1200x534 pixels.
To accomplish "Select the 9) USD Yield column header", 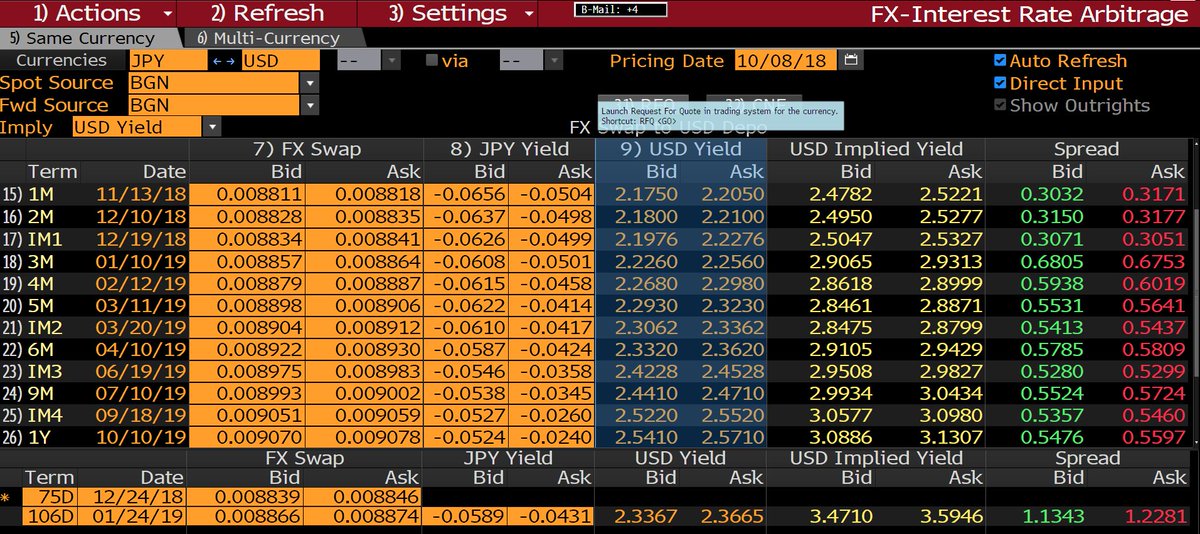I will (x=681, y=150).
